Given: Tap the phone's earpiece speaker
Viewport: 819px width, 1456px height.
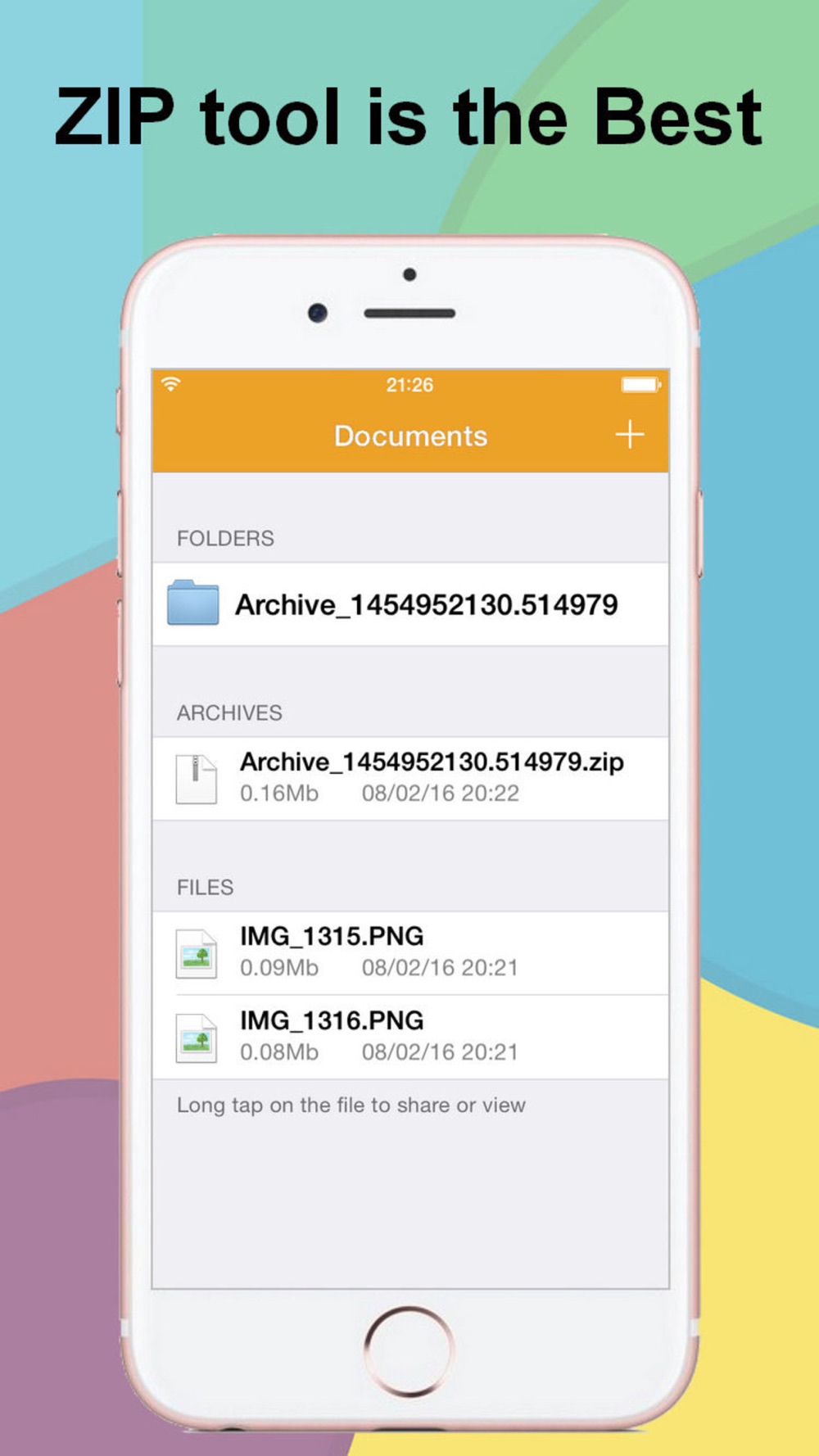Looking at the screenshot, I should point(409,314).
